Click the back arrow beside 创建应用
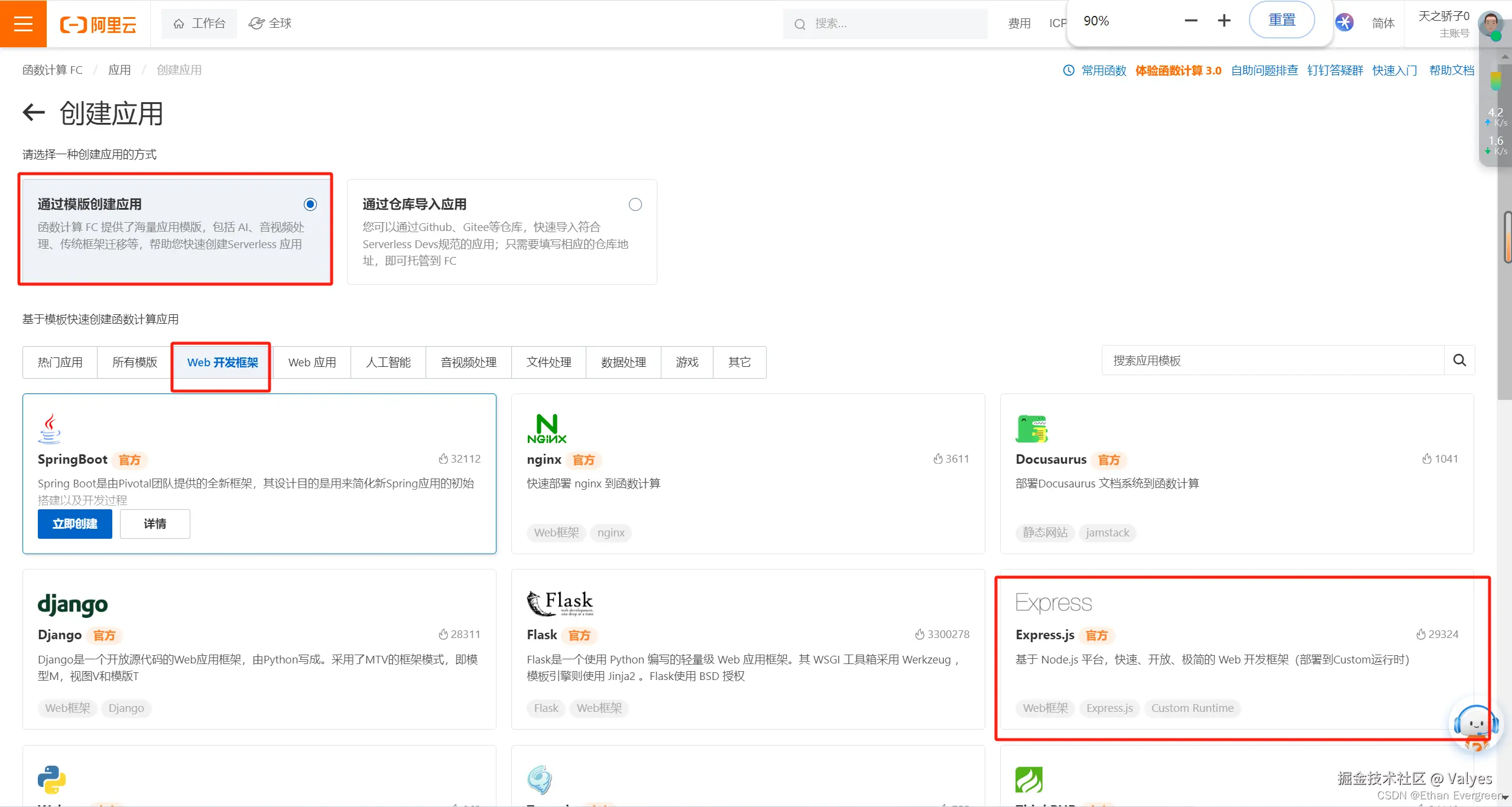Screen dimensions: 1512x807 click(34, 112)
